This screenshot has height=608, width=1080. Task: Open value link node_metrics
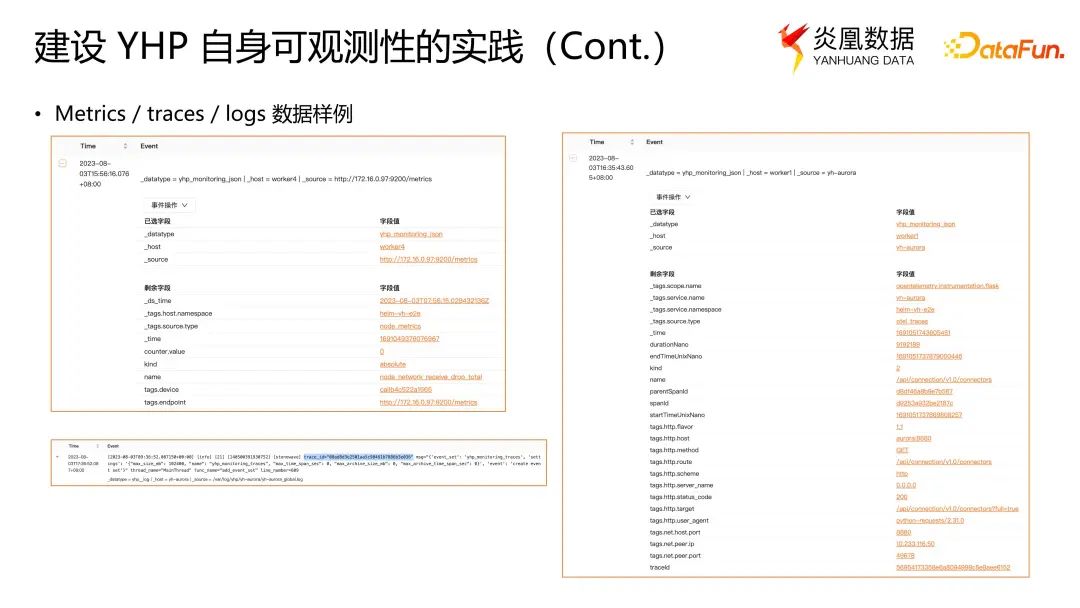click(400, 326)
